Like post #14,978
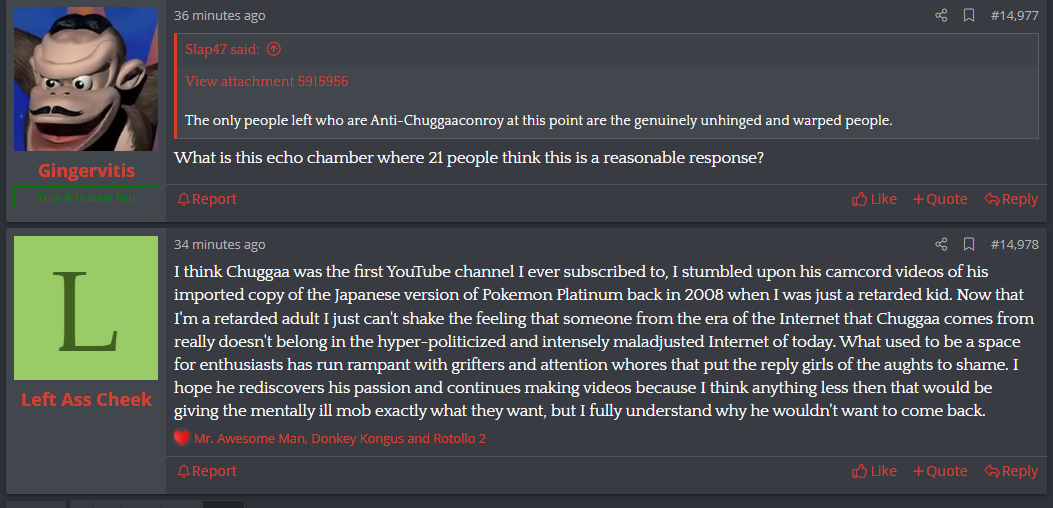Viewport: 1053px width, 508px height. [x=874, y=471]
